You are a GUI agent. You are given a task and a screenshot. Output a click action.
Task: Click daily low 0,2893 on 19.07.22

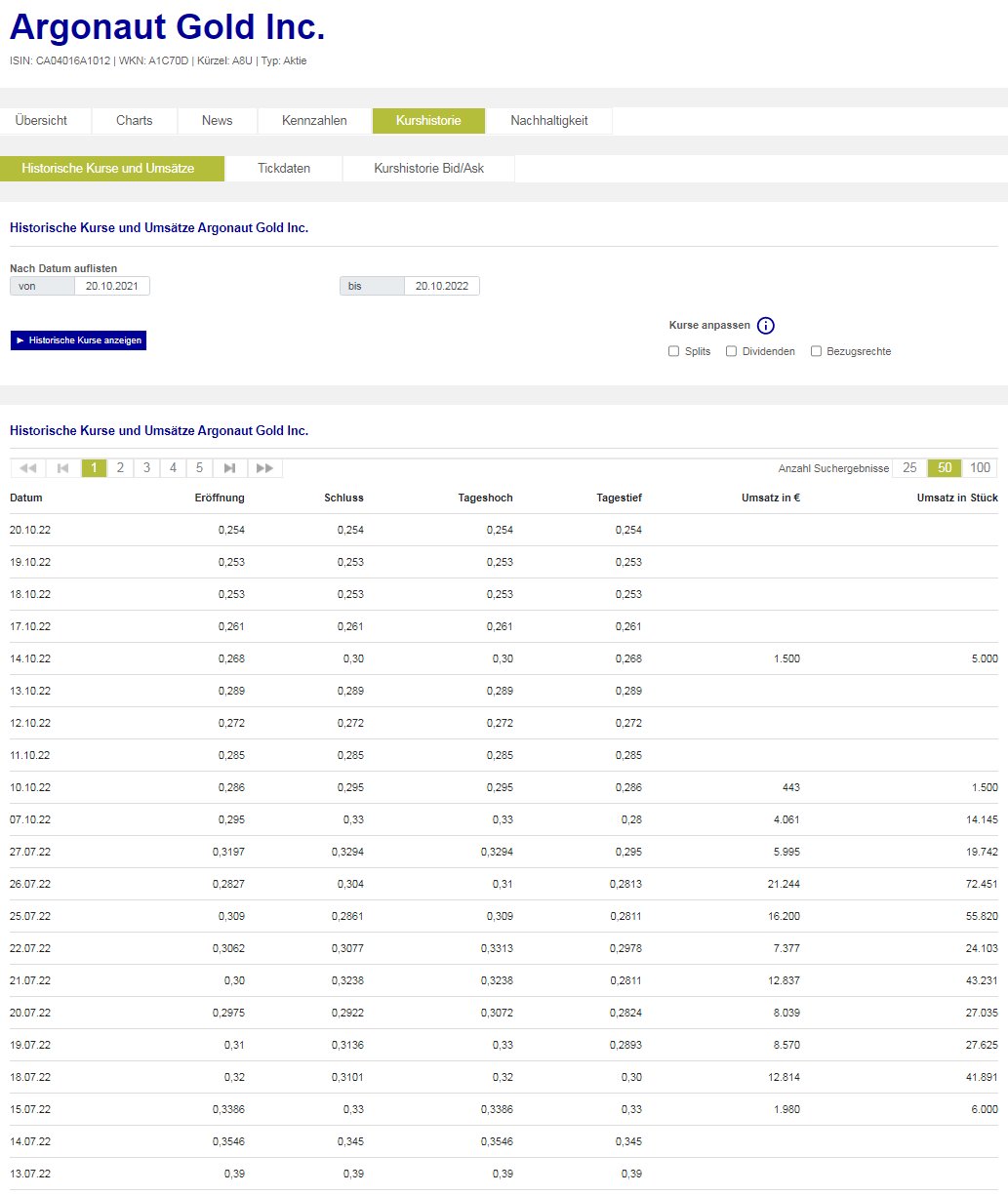tap(625, 1045)
